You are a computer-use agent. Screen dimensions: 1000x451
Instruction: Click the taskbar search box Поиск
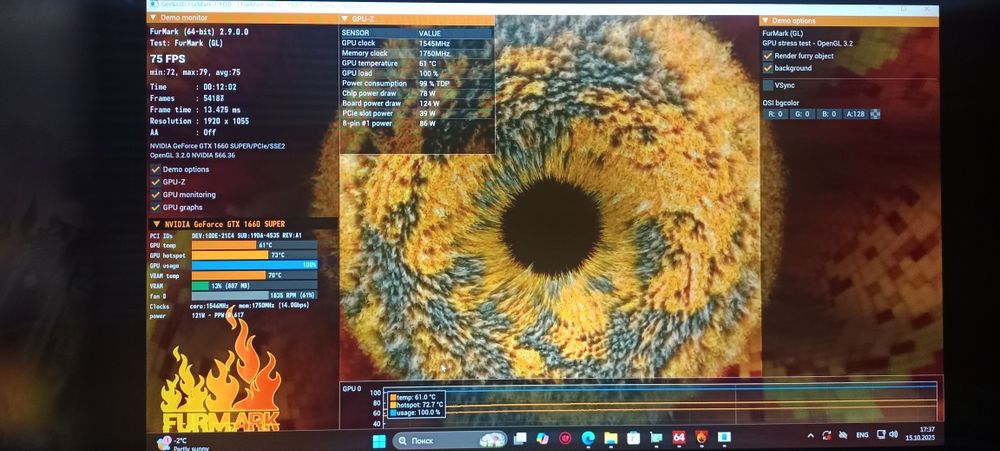[x=449, y=440]
